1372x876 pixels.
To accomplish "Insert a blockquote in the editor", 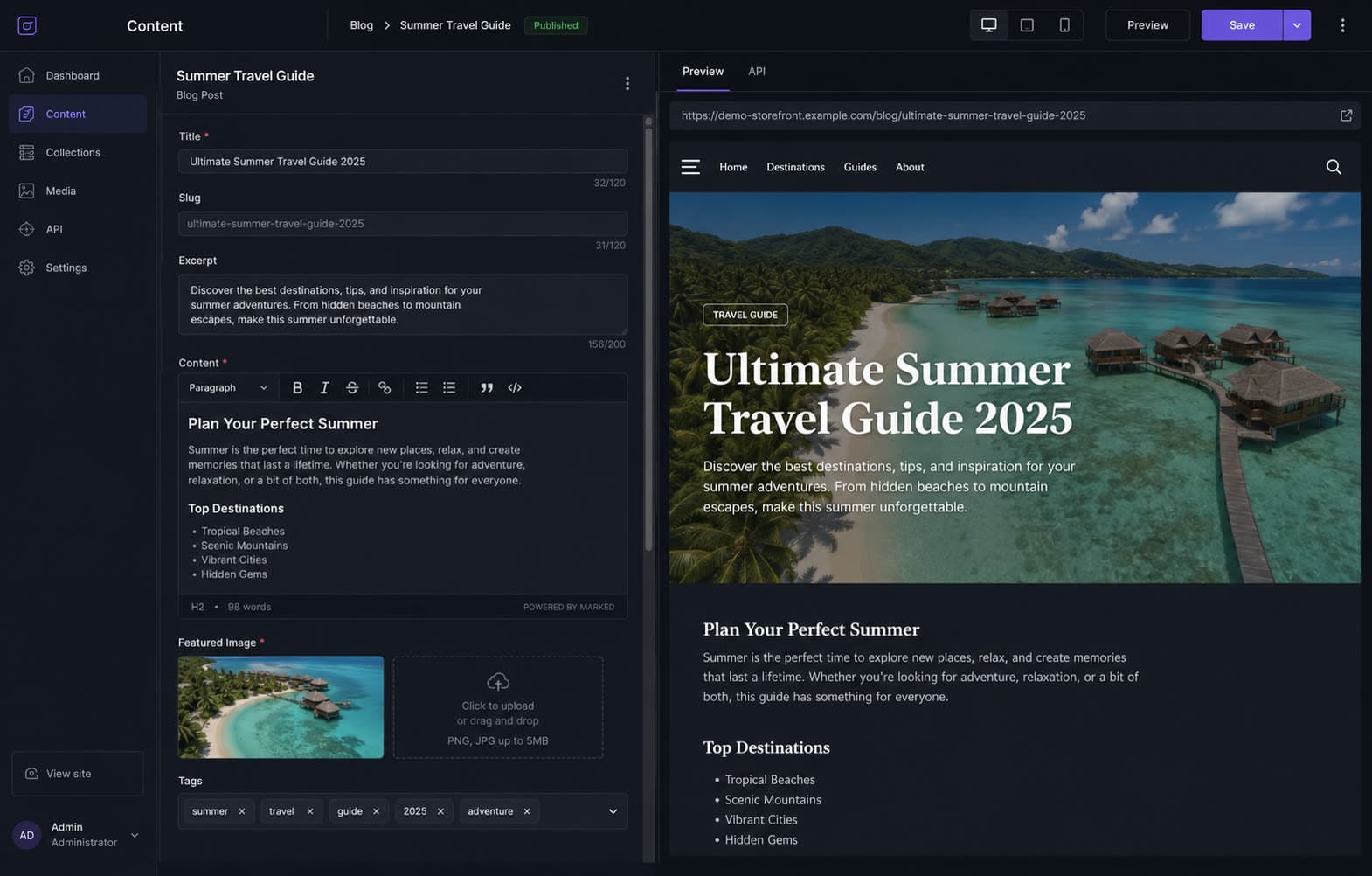I will click(487, 387).
